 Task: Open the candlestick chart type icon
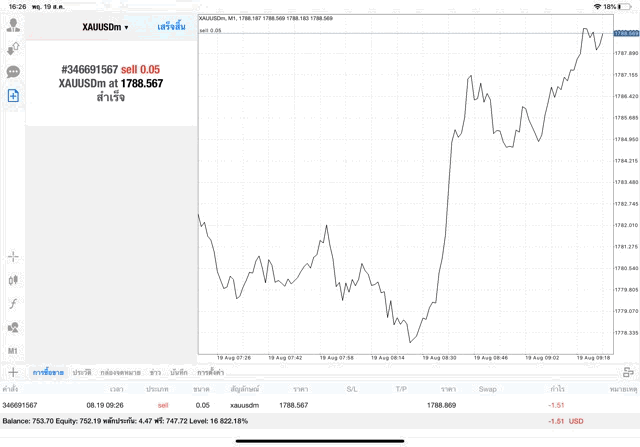coord(14,280)
